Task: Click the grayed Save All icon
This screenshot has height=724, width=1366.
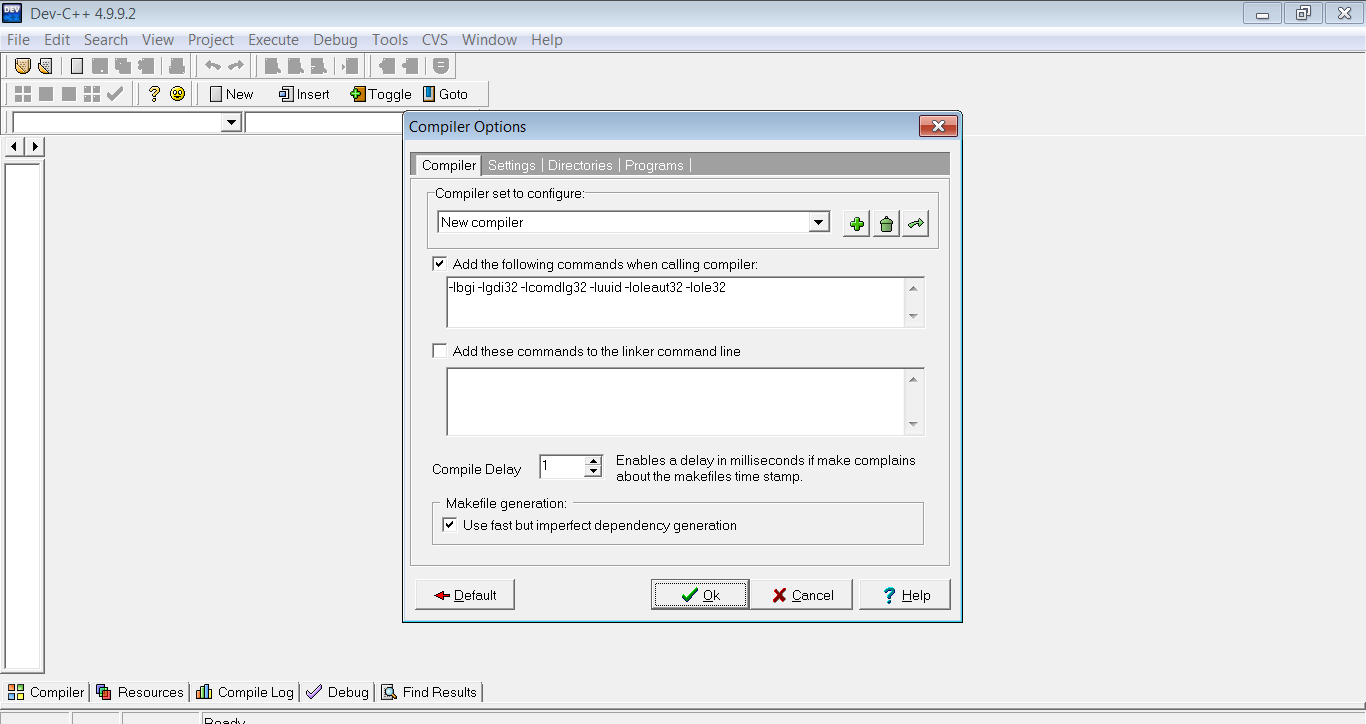Action: pos(123,66)
